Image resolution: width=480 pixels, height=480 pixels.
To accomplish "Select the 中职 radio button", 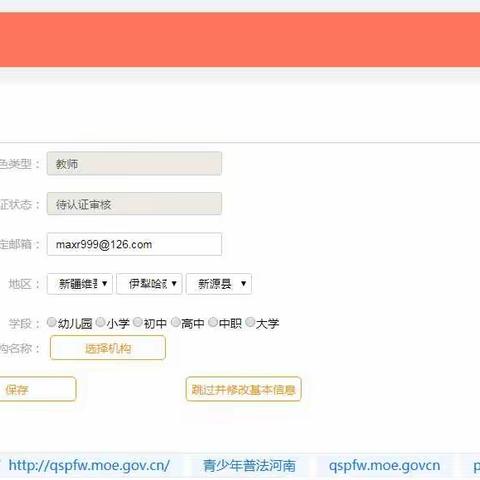I will (213, 322).
